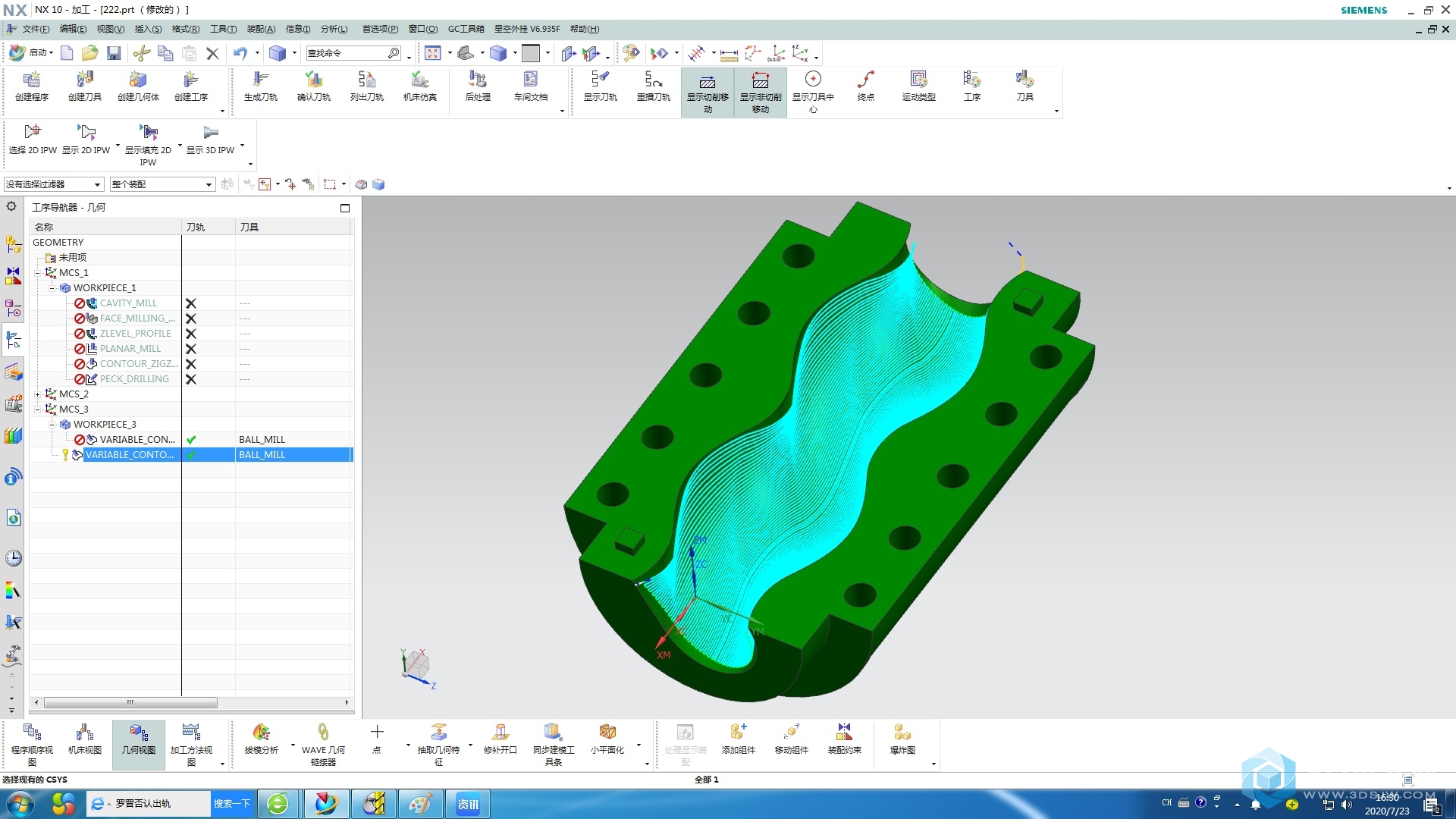Viewport: 1456px width, 819px height.
Task: Collapse the MCS_3 tree node
Action: (38, 409)
